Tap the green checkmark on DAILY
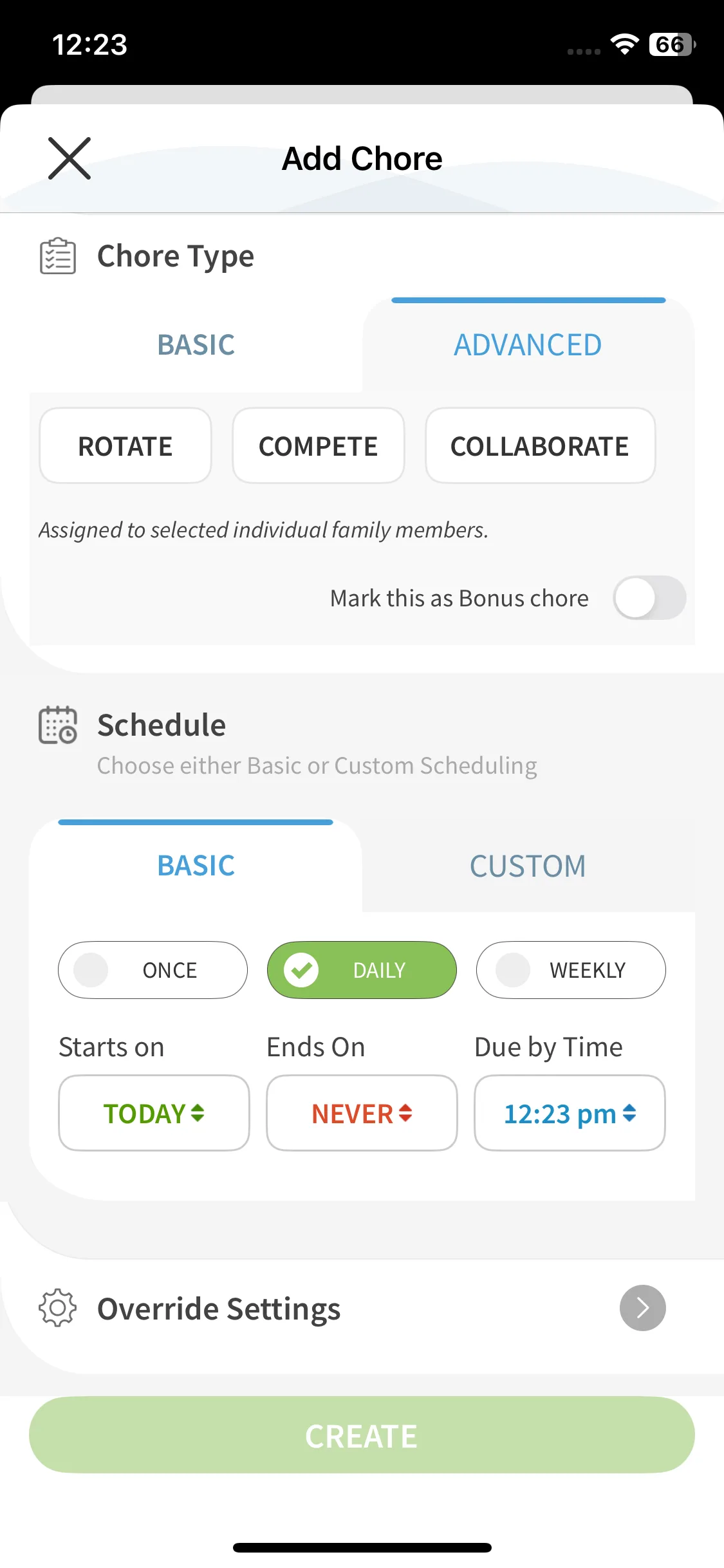This screenshot has height=1568, width=724. [x=301, y=970]
